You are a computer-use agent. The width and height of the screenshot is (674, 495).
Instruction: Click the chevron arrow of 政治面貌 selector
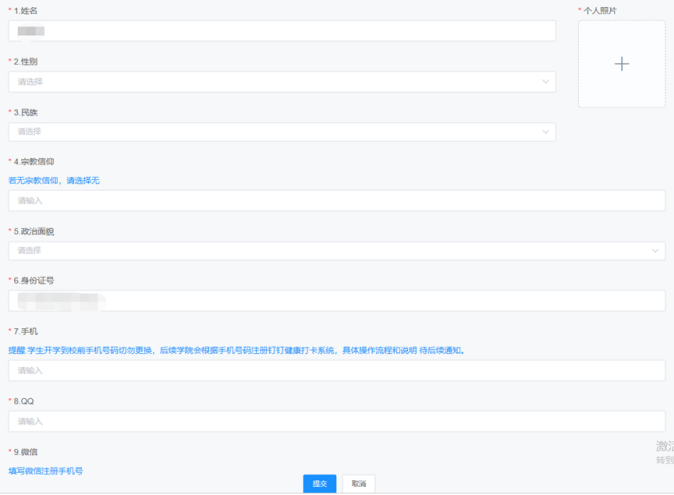pos(655,250)
